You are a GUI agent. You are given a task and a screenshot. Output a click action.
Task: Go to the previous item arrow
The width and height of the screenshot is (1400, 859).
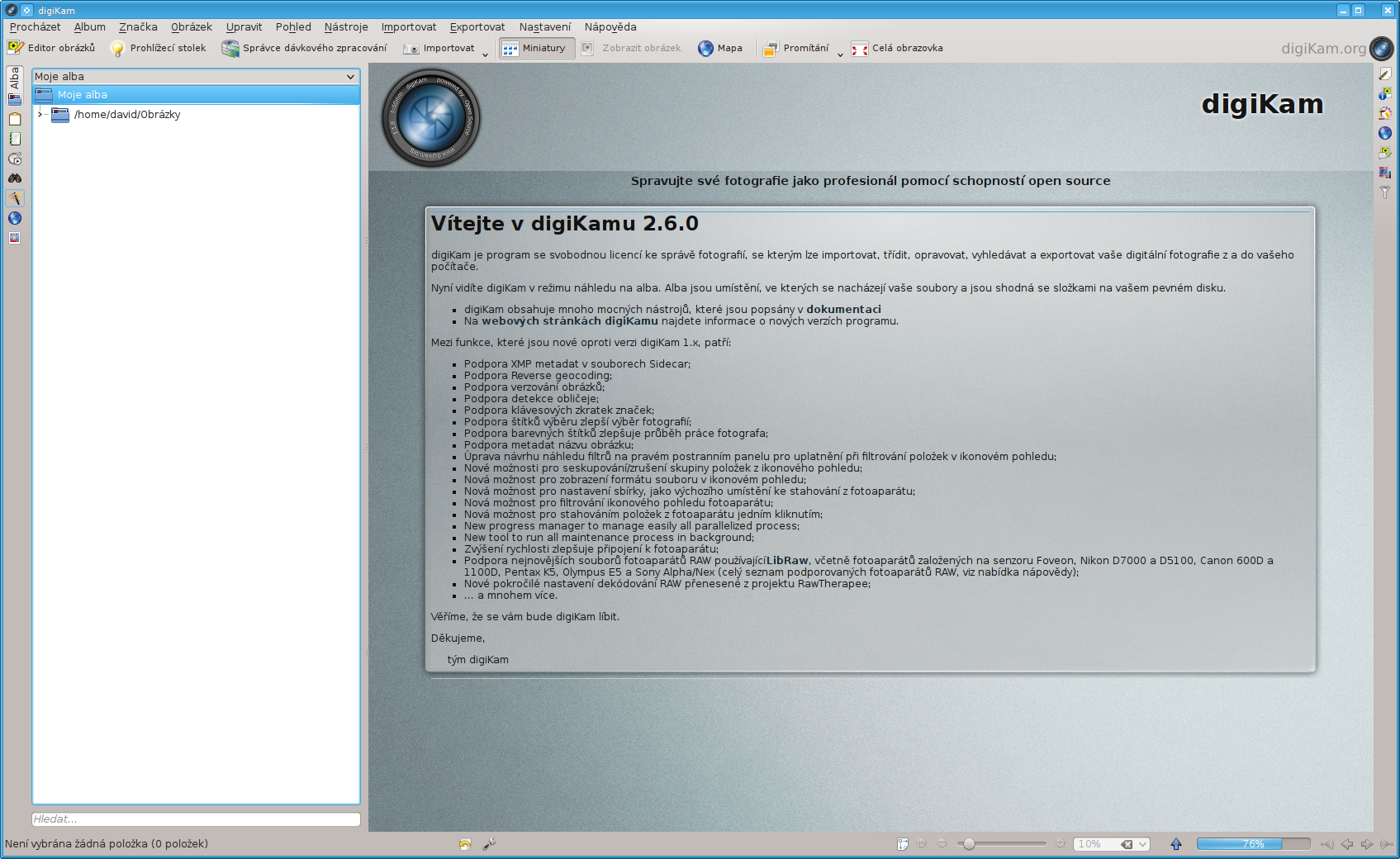click(1347, 844)
